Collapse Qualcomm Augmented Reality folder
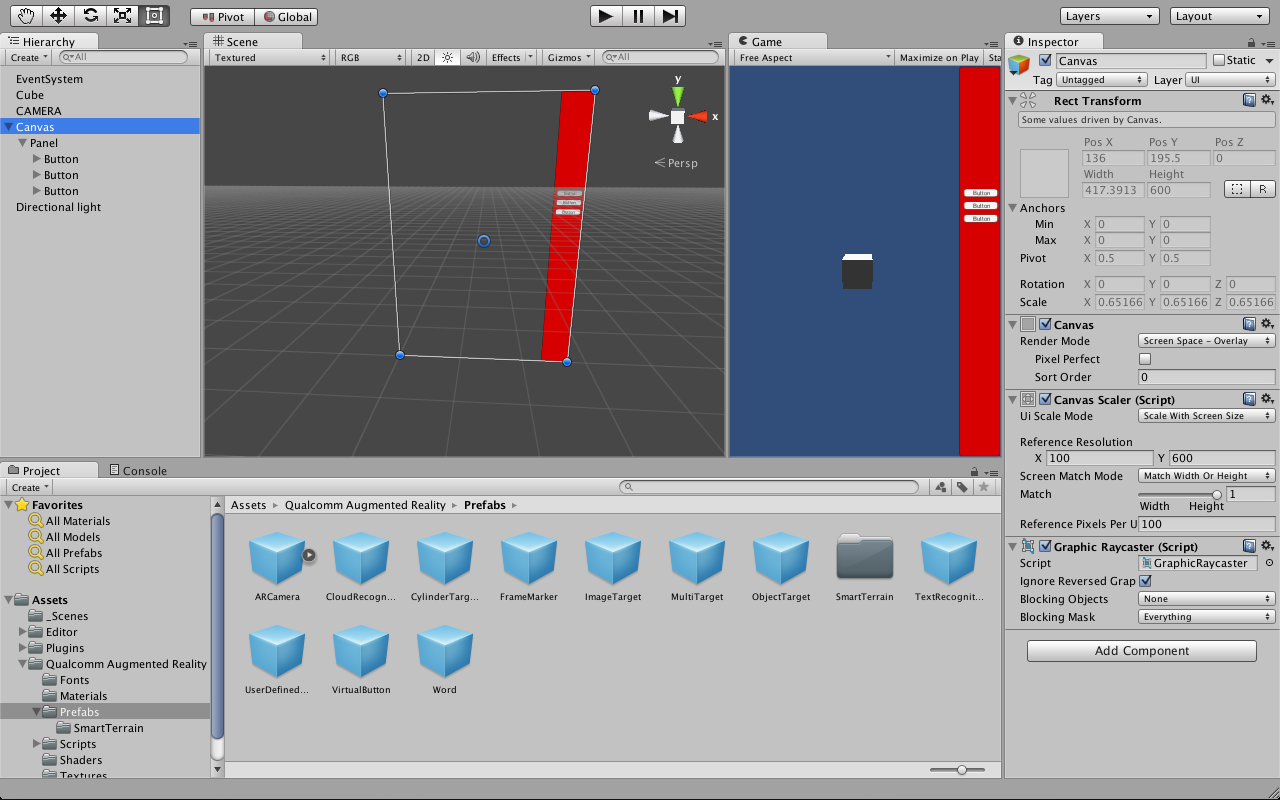The width and height of the screenshot is (1280, 800). [x=23, y=664]
